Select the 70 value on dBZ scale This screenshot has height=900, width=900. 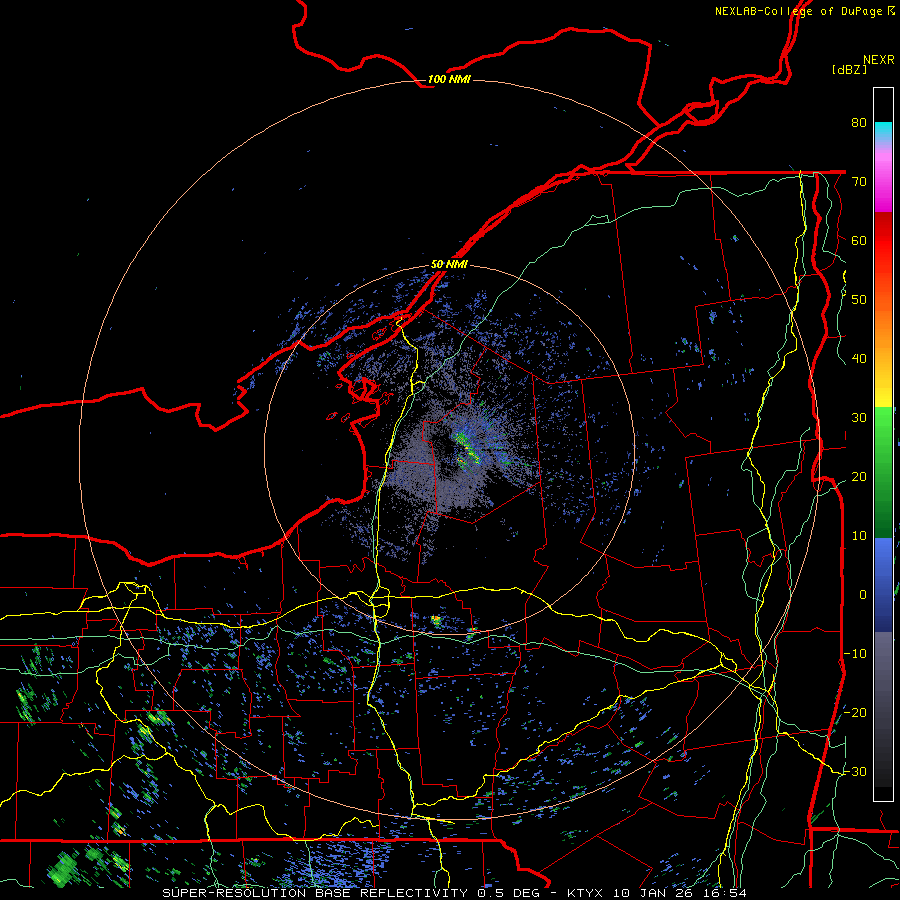[859, 181]
